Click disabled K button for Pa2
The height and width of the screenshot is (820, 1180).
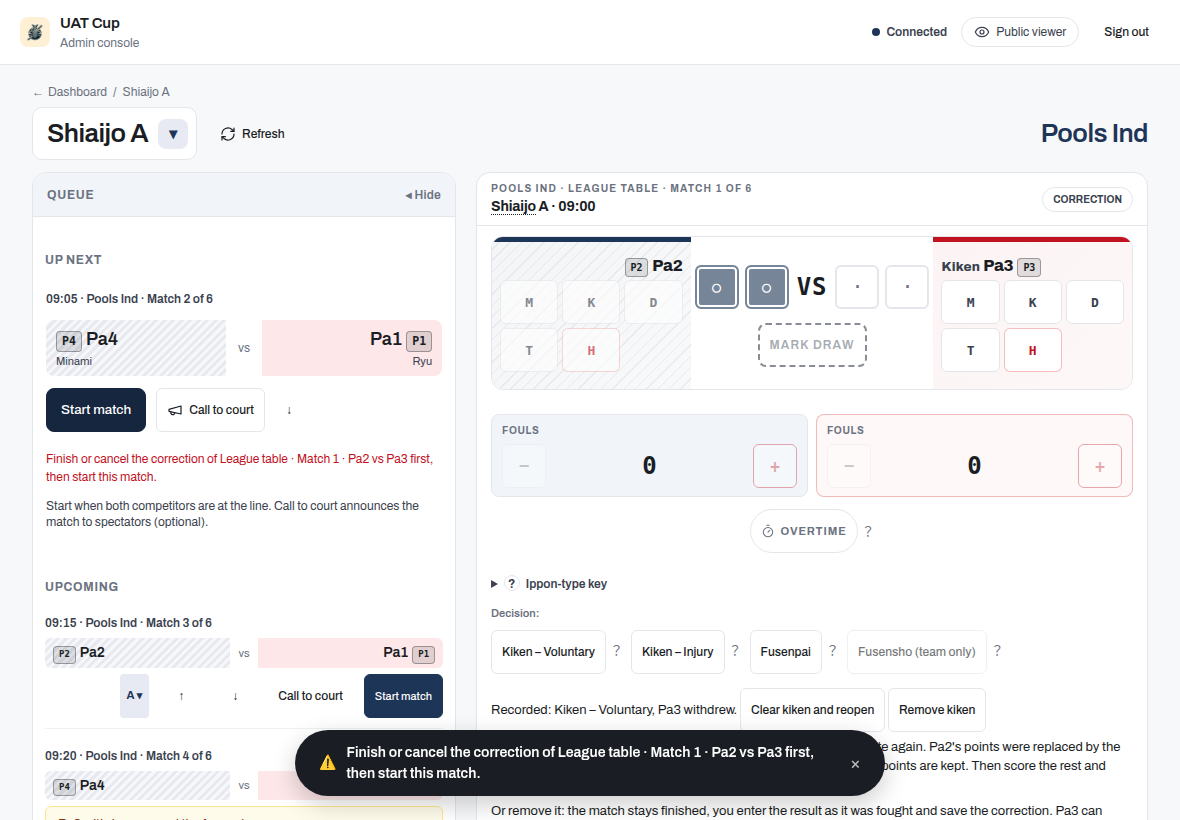tap(591, 302)
